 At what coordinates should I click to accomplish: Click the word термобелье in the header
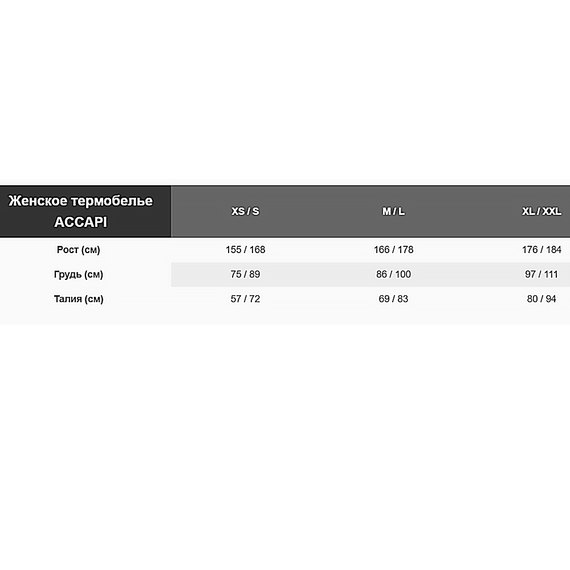click(x=112, y=201)
